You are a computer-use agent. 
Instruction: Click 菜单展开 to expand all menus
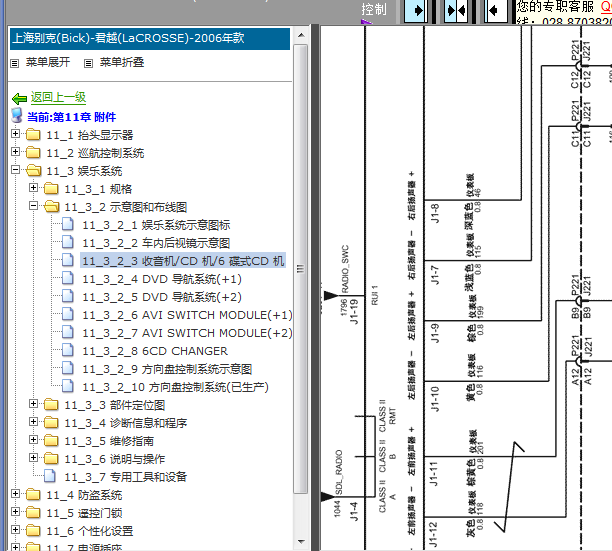tap(48, 62)
